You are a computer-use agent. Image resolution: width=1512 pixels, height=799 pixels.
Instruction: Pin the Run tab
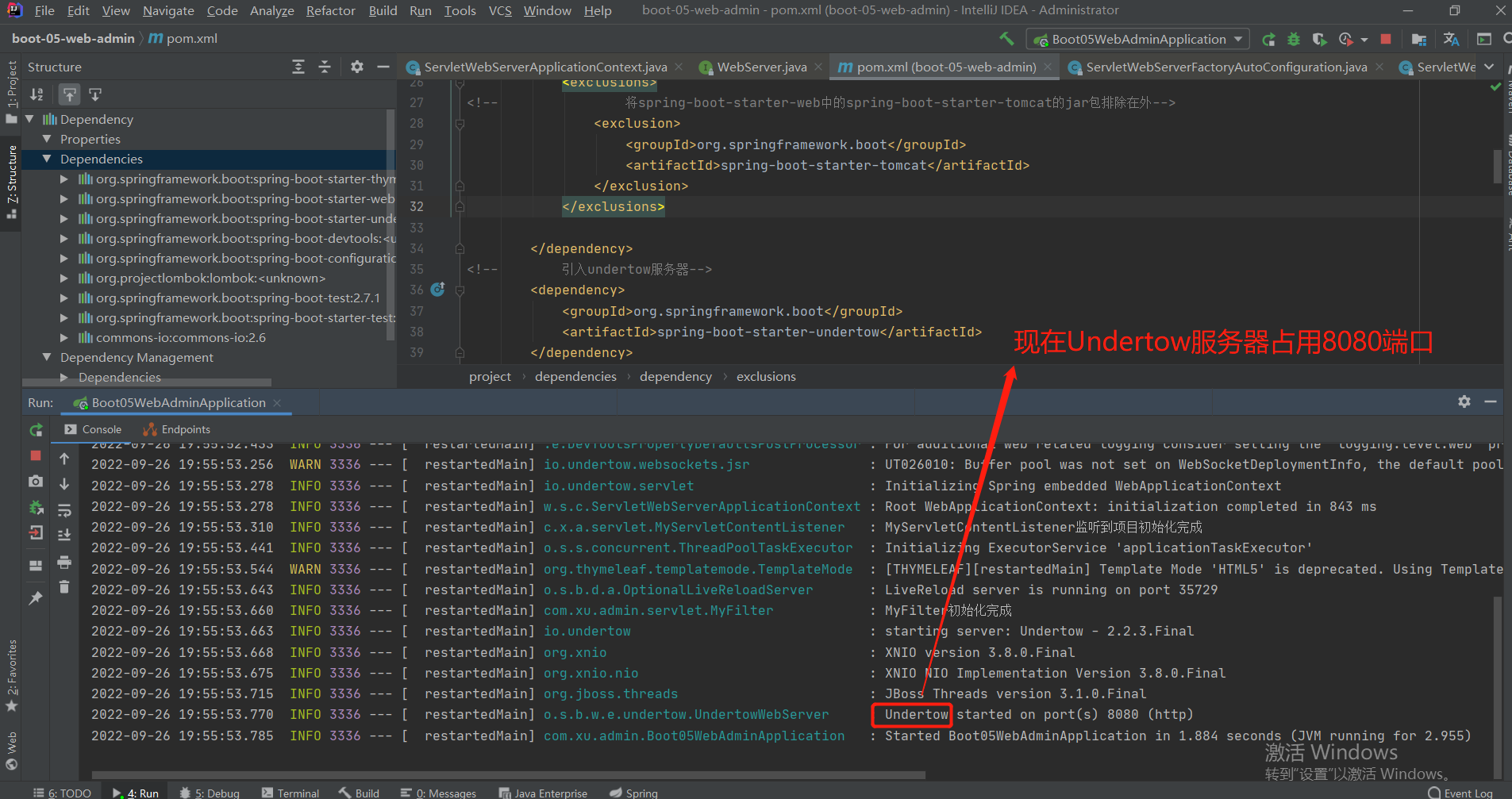coord(36,598)
